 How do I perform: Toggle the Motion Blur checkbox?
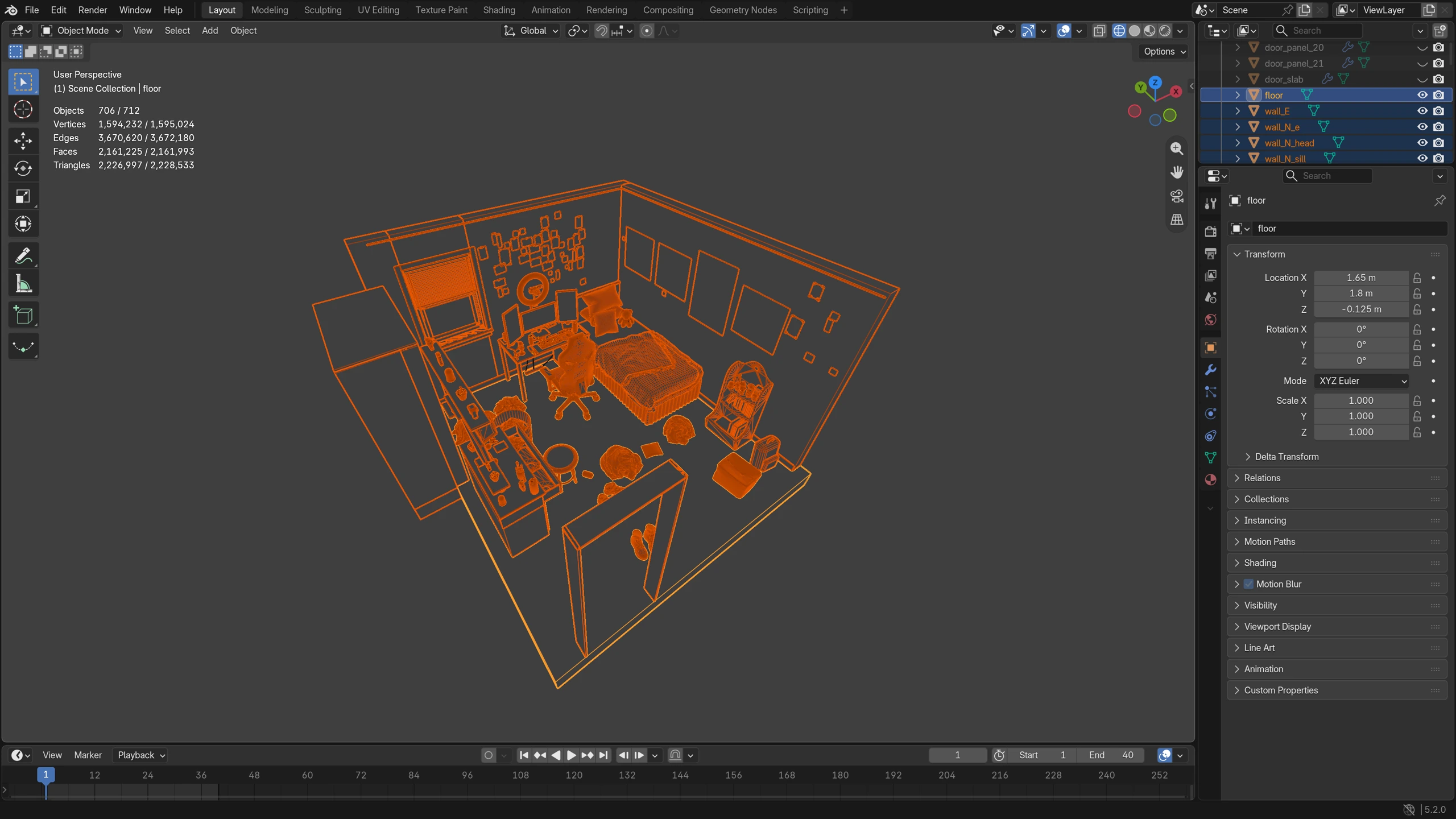point(1248,584)
